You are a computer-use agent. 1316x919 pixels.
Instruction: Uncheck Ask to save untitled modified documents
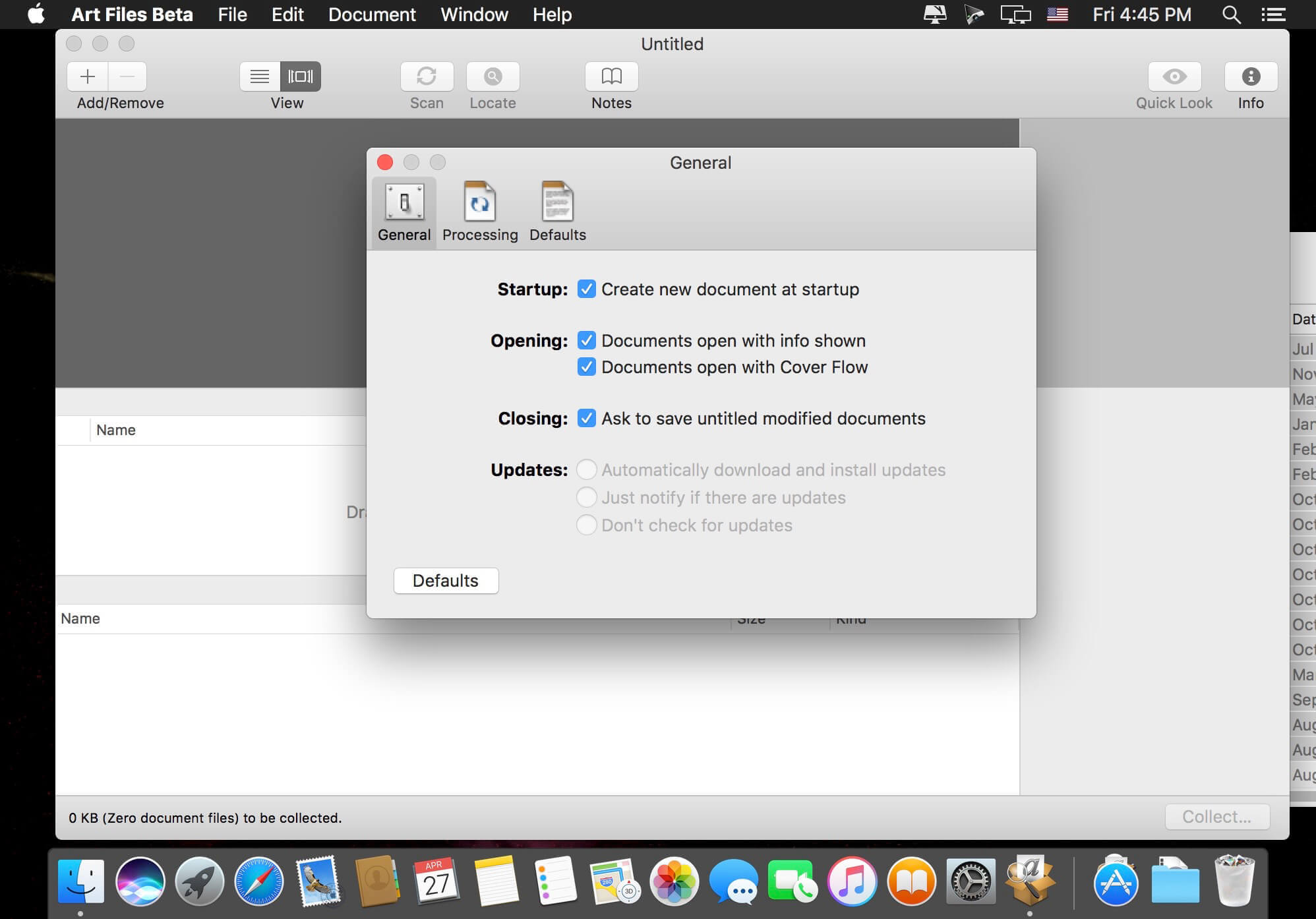[x=586, y=419]
